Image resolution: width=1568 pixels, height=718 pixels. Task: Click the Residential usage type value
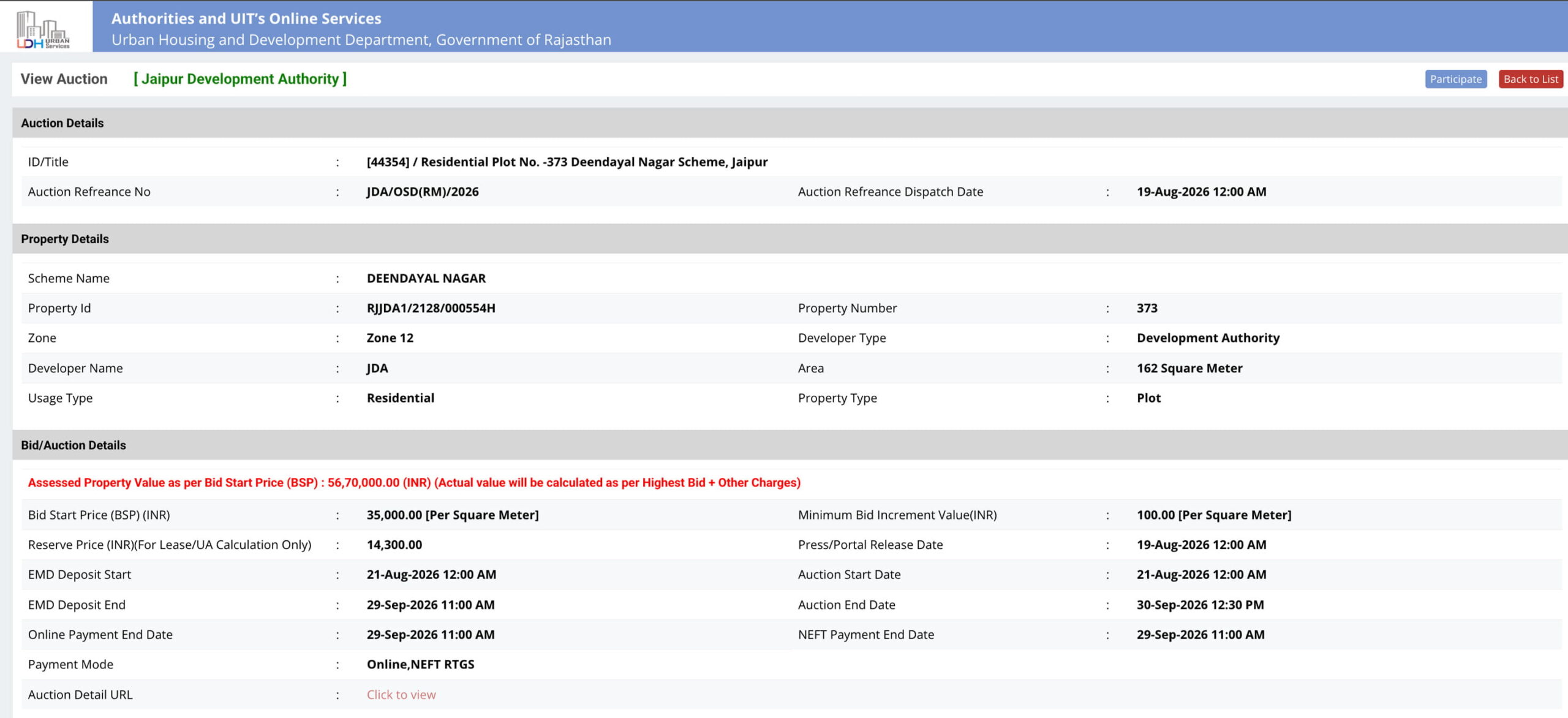pos(401,398)
